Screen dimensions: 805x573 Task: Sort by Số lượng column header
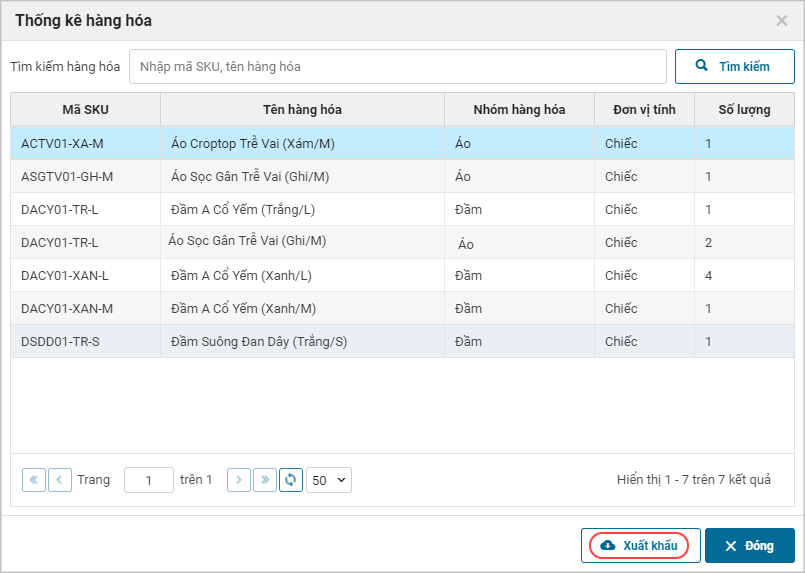pos(744,110)
